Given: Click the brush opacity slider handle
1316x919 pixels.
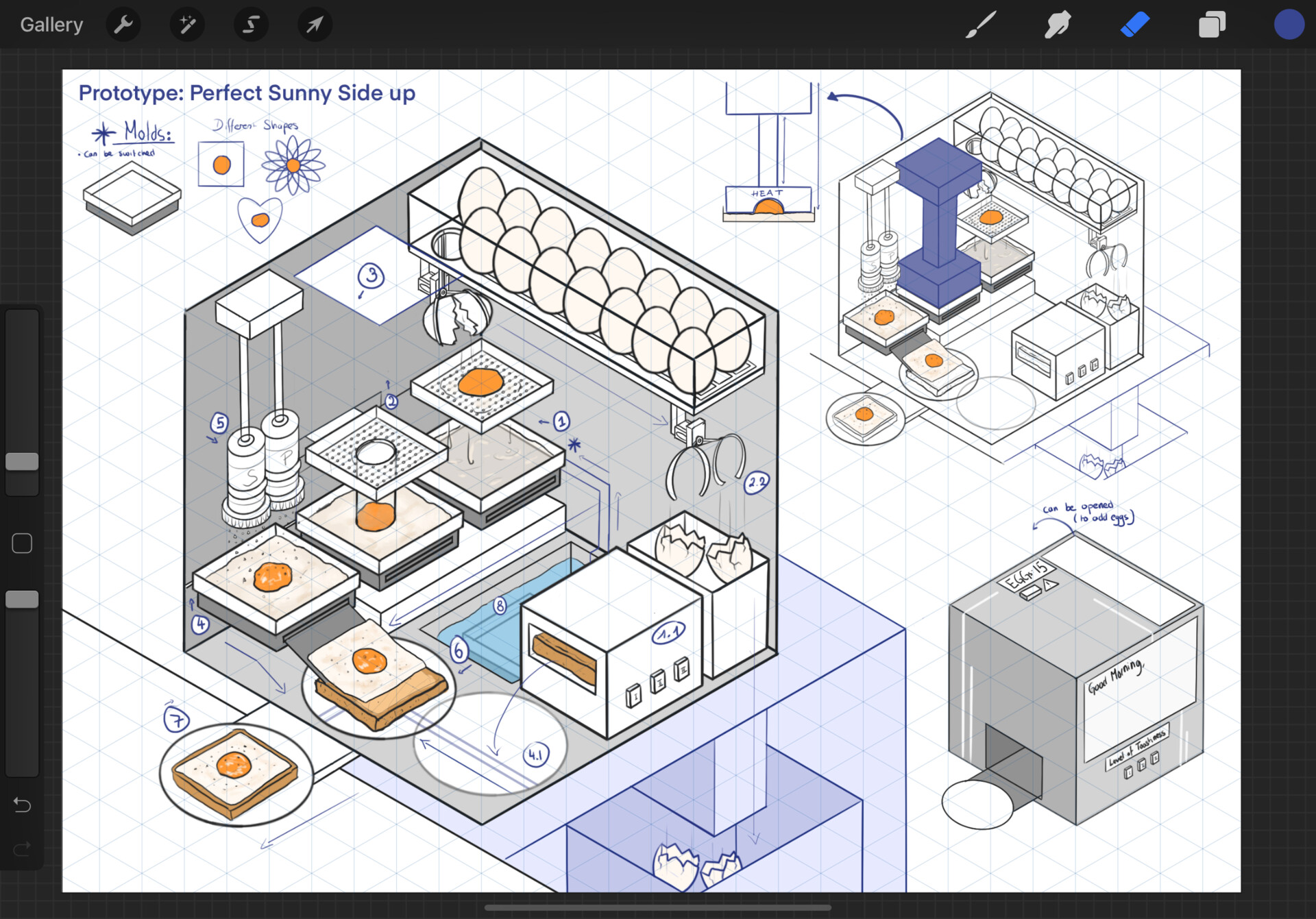Looking at the screenshot, I should coord(22,600).
